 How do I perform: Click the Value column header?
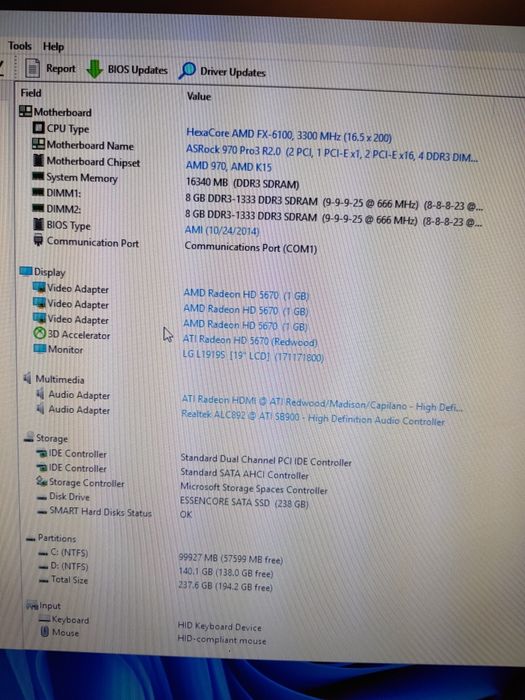[x=199, y=96]
